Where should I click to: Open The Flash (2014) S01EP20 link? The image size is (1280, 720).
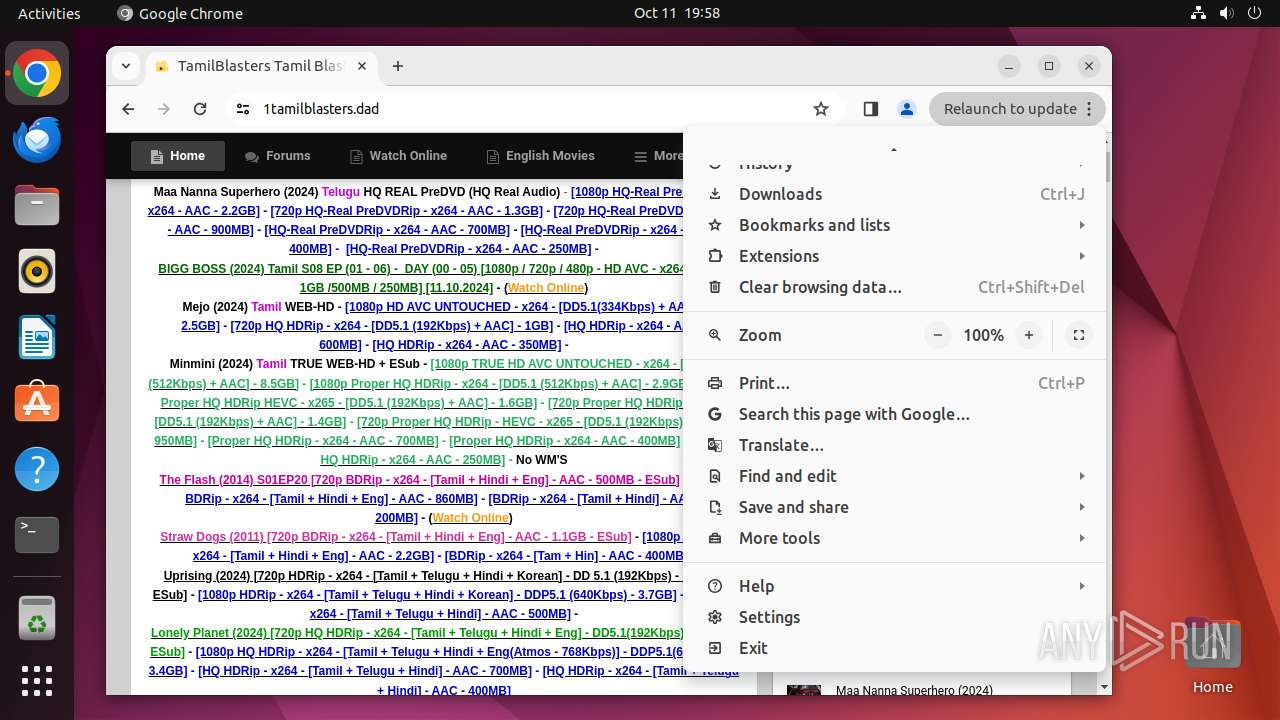pyautogui.click(x=419, y=480)
